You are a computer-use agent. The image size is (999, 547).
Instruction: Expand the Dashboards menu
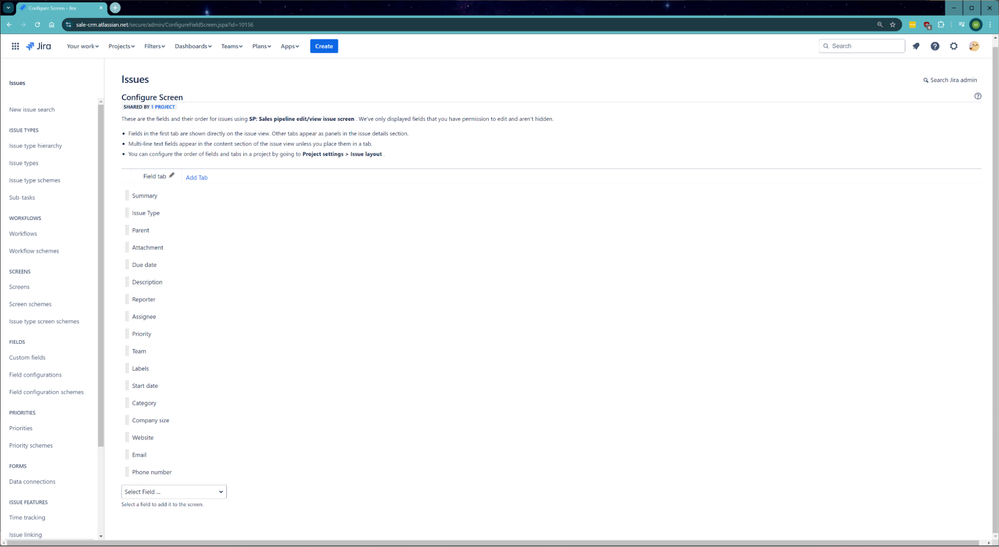coord(193,46)
